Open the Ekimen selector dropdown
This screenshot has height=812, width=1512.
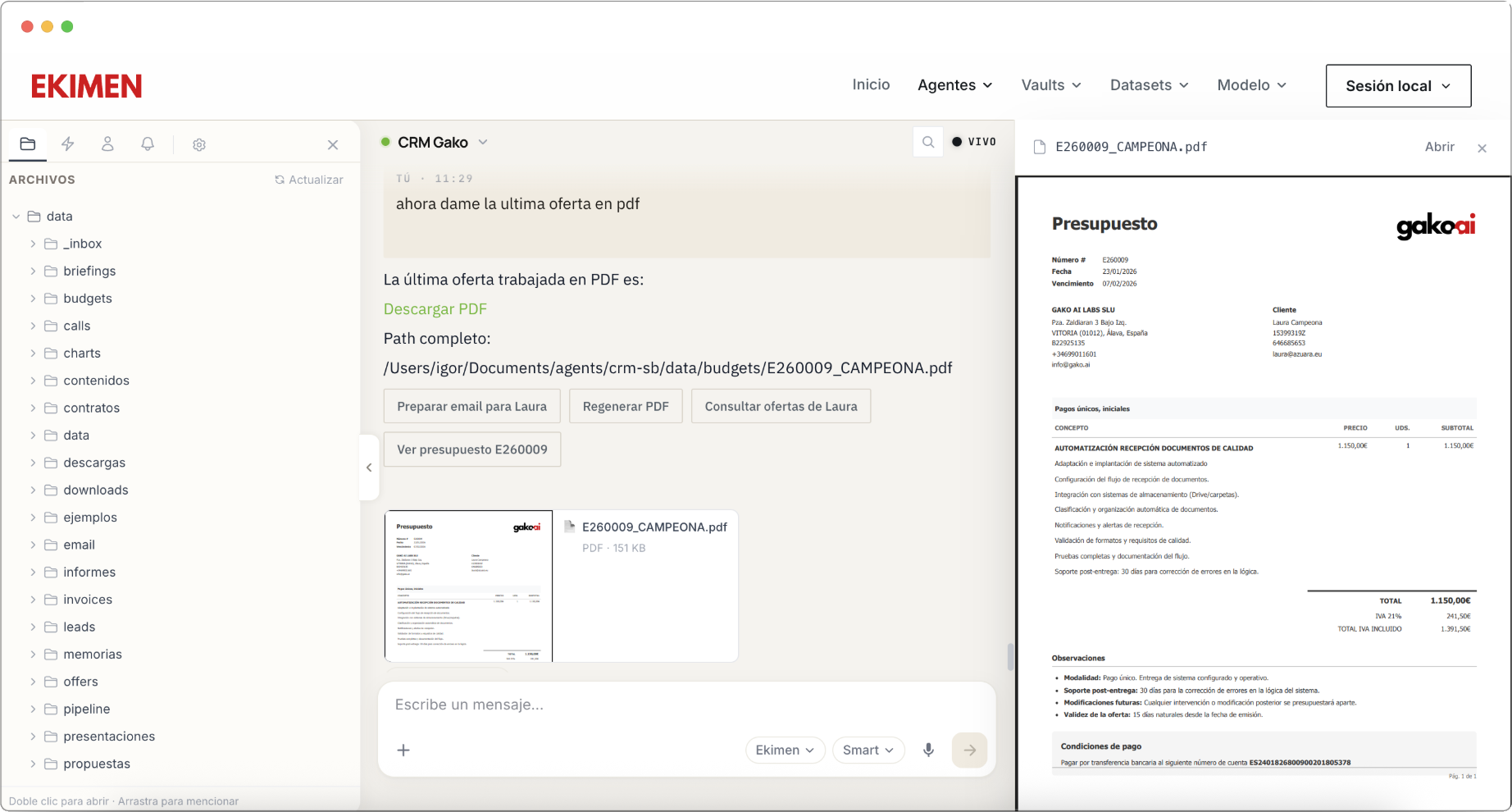pyautogui.click(x=785, y=750)
